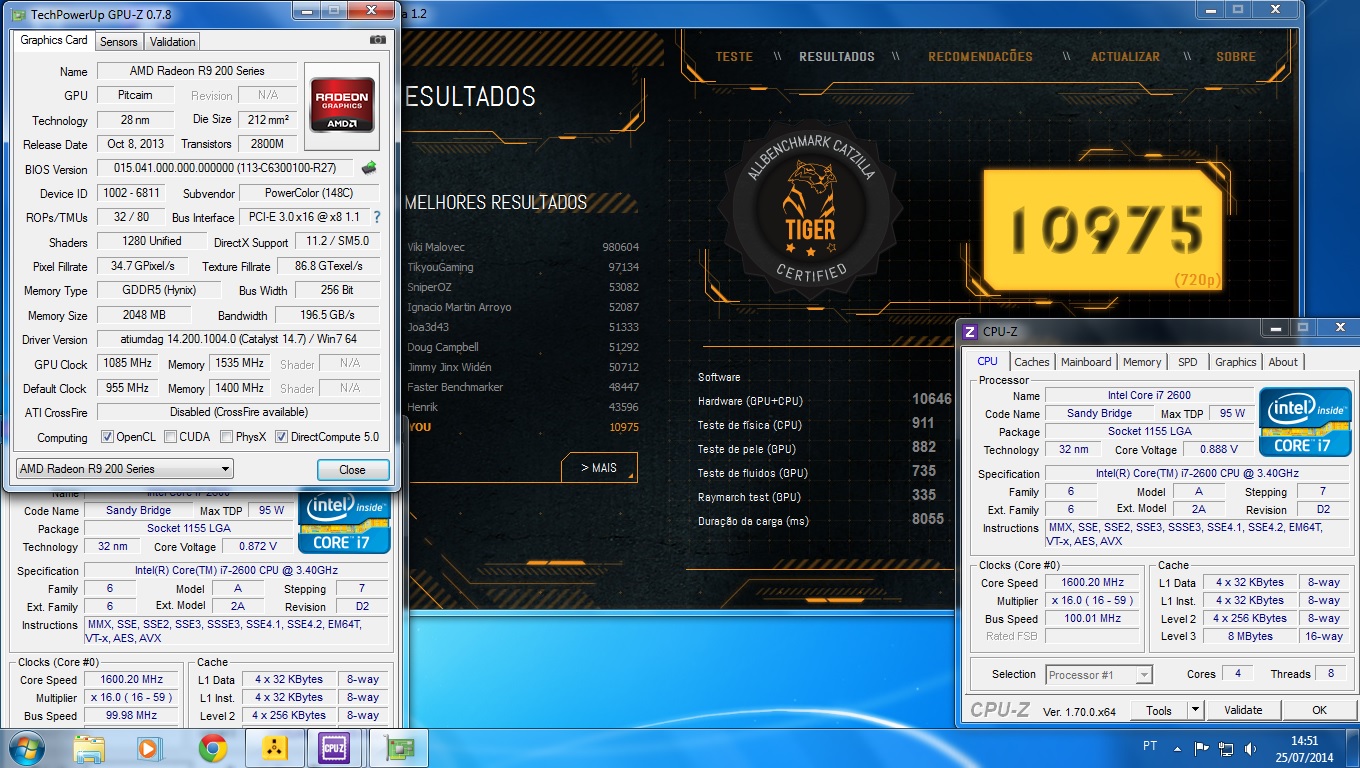Click the Validate button in CPU-Z
Screen dimensions: 1360x768
click(x=1243, y=710)
